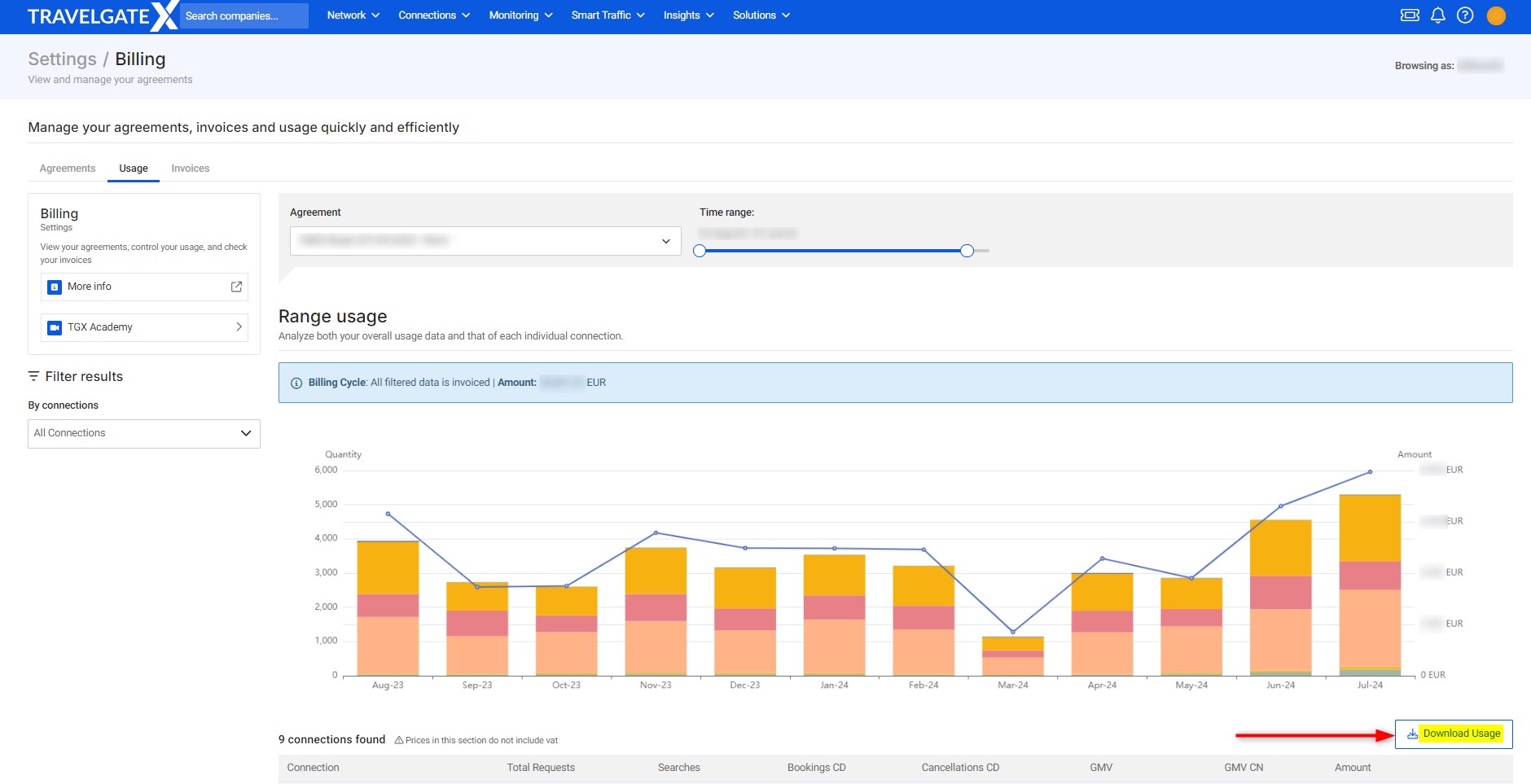The image size is (1531, 784).
Task: Click the external link icon in More info
Action: 236,287
